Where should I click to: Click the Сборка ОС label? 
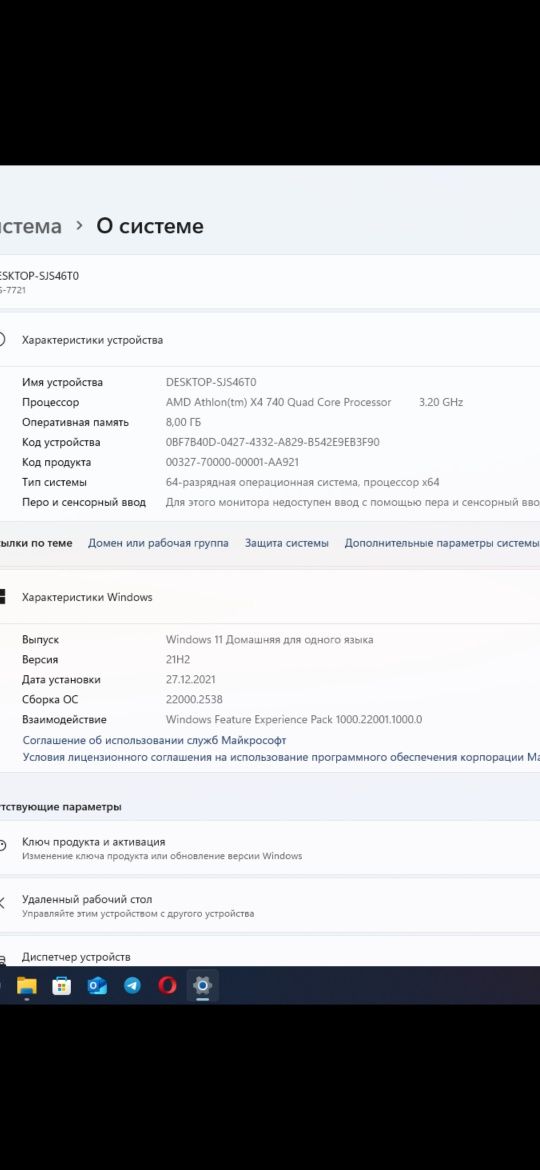50,700
